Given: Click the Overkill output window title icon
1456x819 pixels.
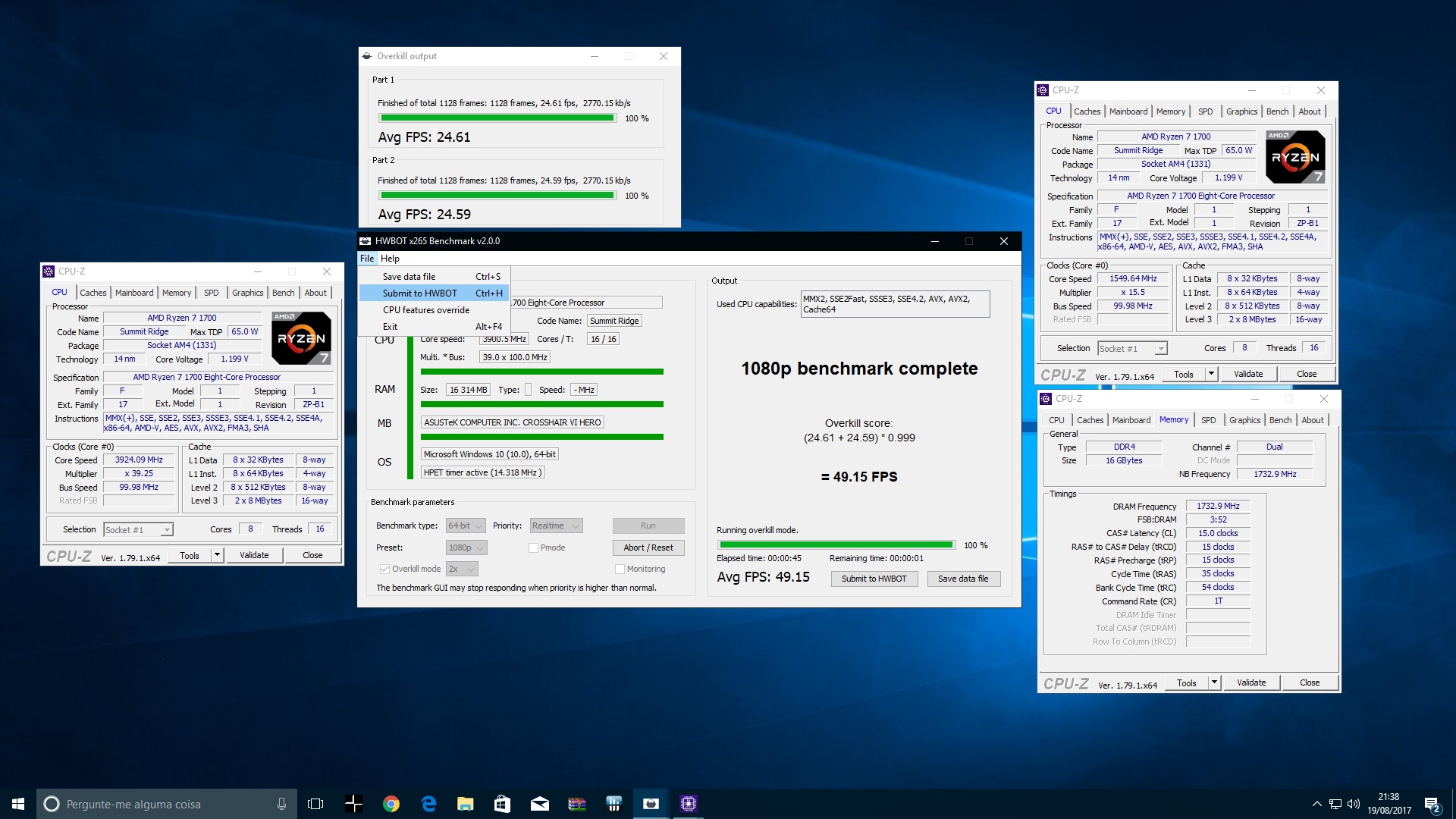Looking at the screenshot, I should [368, 56].
